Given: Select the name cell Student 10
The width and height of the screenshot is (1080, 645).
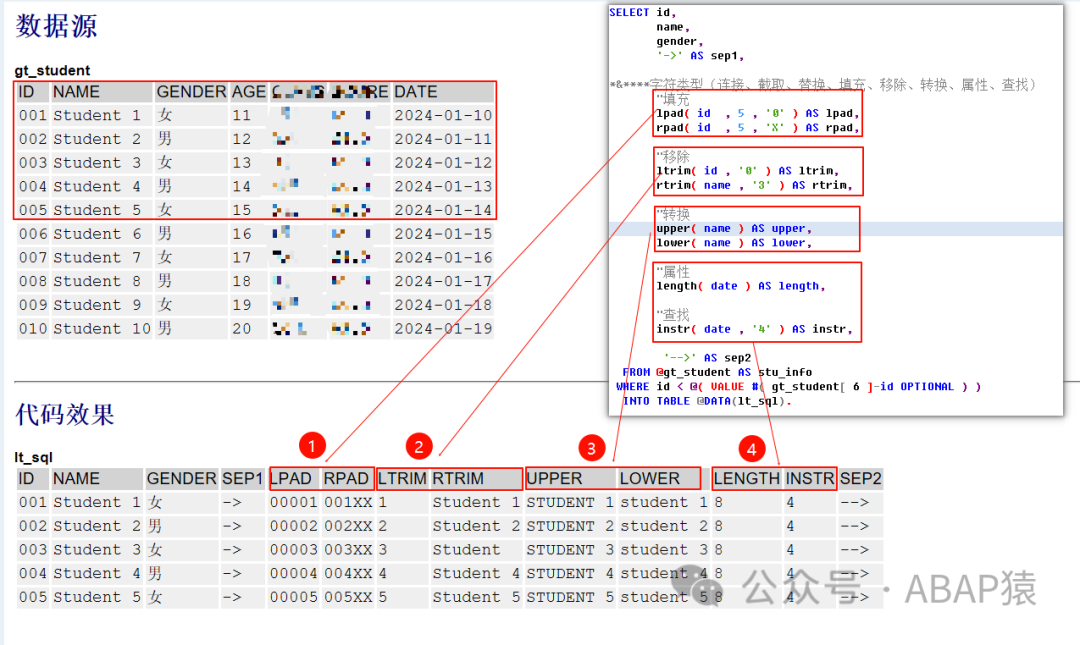Looking at the screenshot, I should click(x=102, y=328).
